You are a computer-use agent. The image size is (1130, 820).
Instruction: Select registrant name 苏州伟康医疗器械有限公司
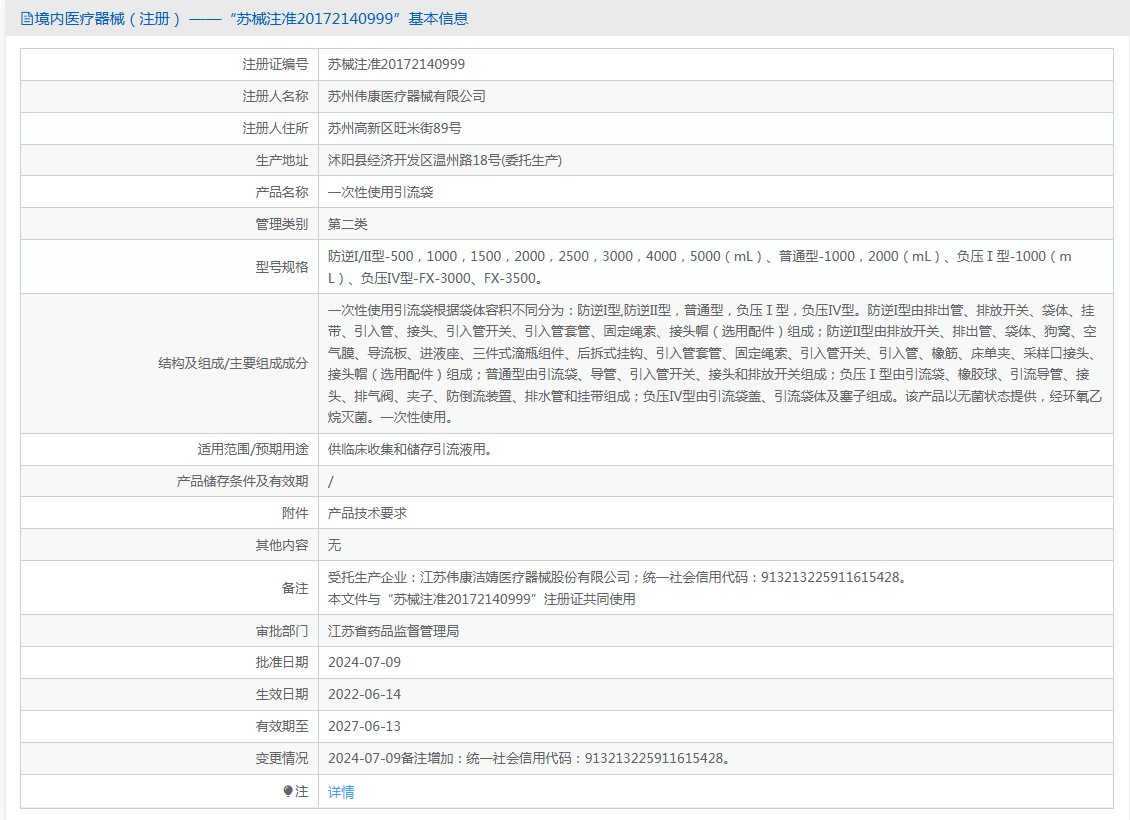coord(406,96)
